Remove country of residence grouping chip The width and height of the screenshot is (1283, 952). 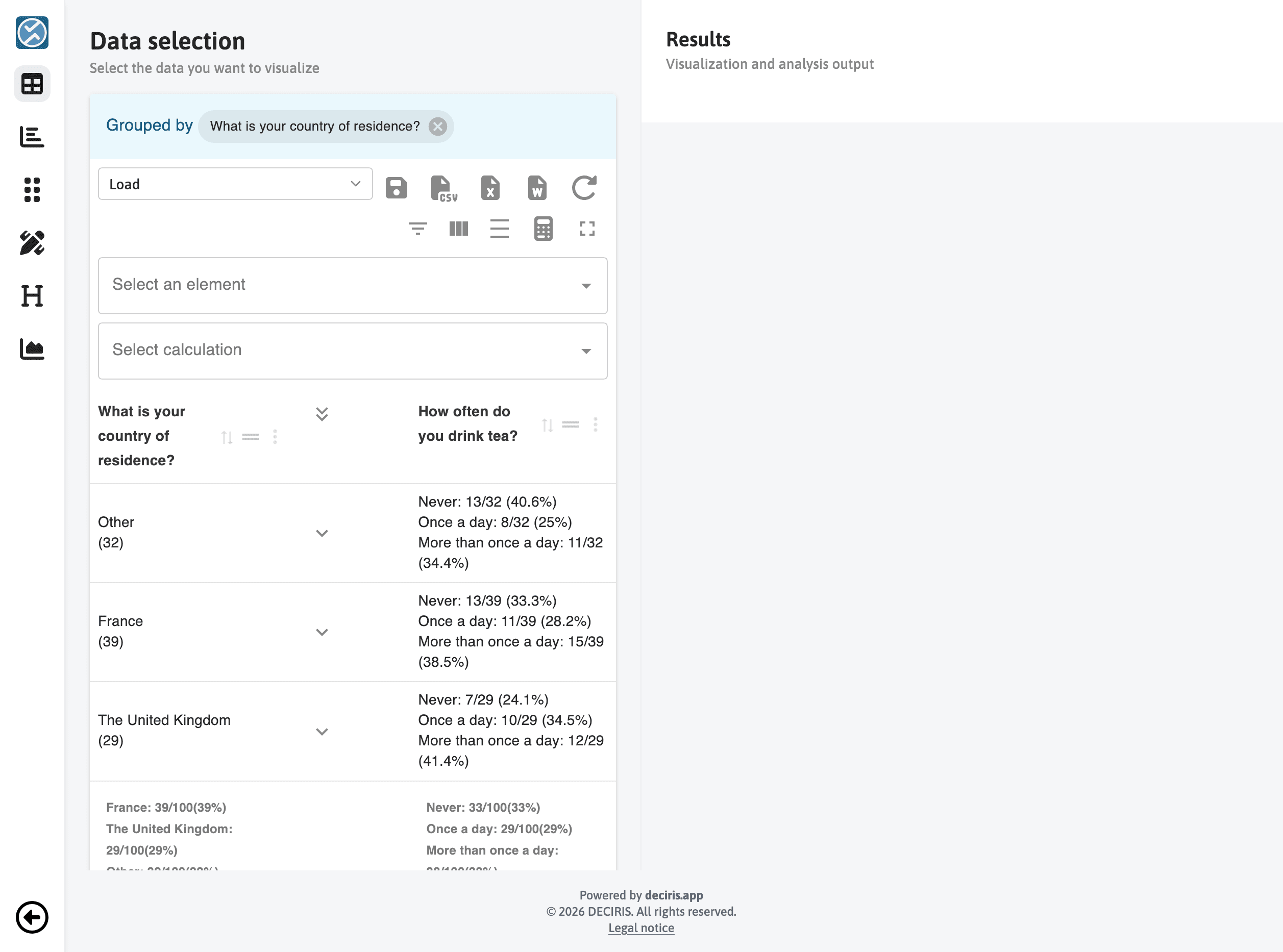[x=437, y=126]
